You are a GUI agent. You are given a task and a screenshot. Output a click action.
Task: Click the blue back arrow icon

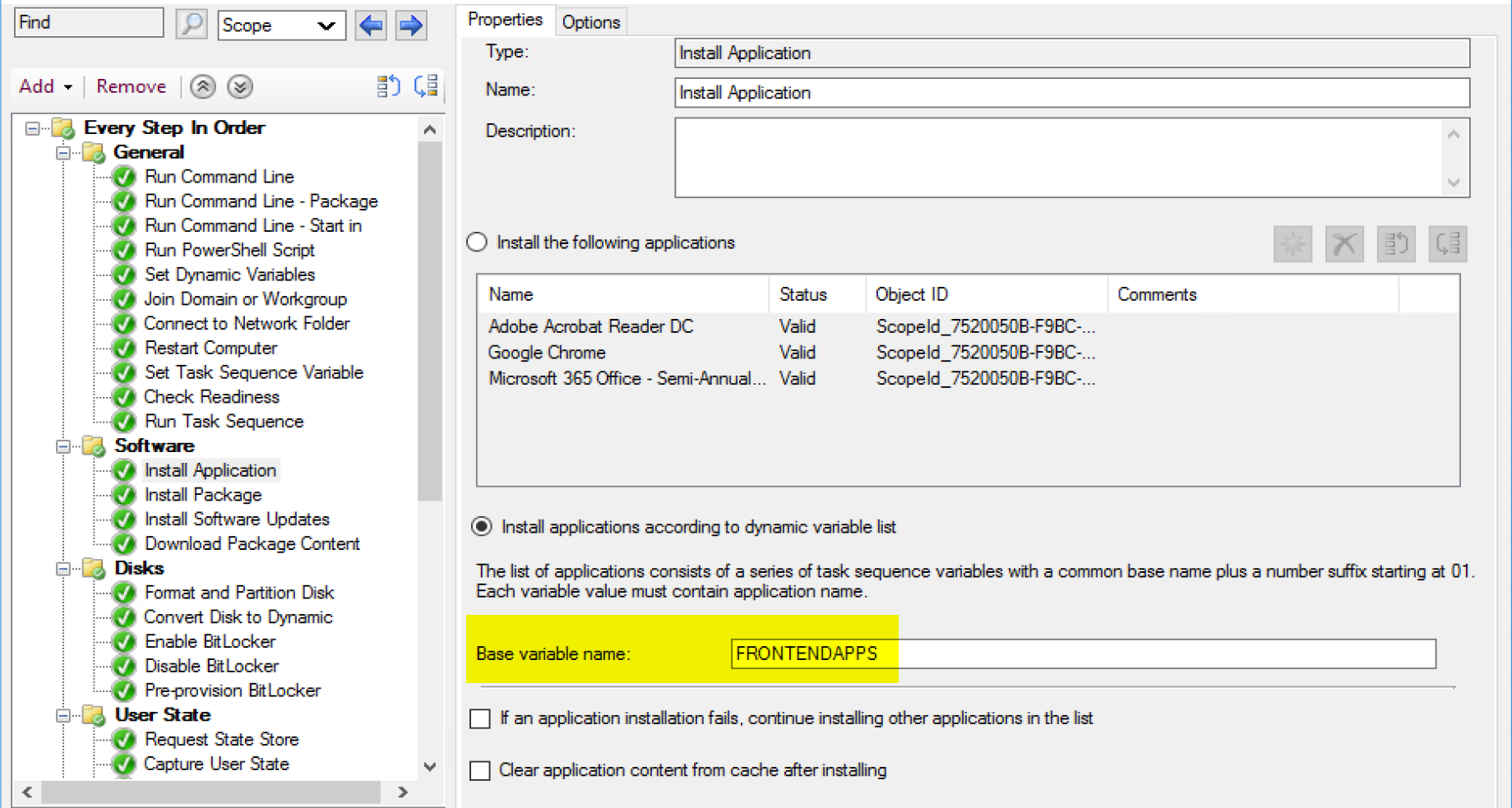point(371,25)
